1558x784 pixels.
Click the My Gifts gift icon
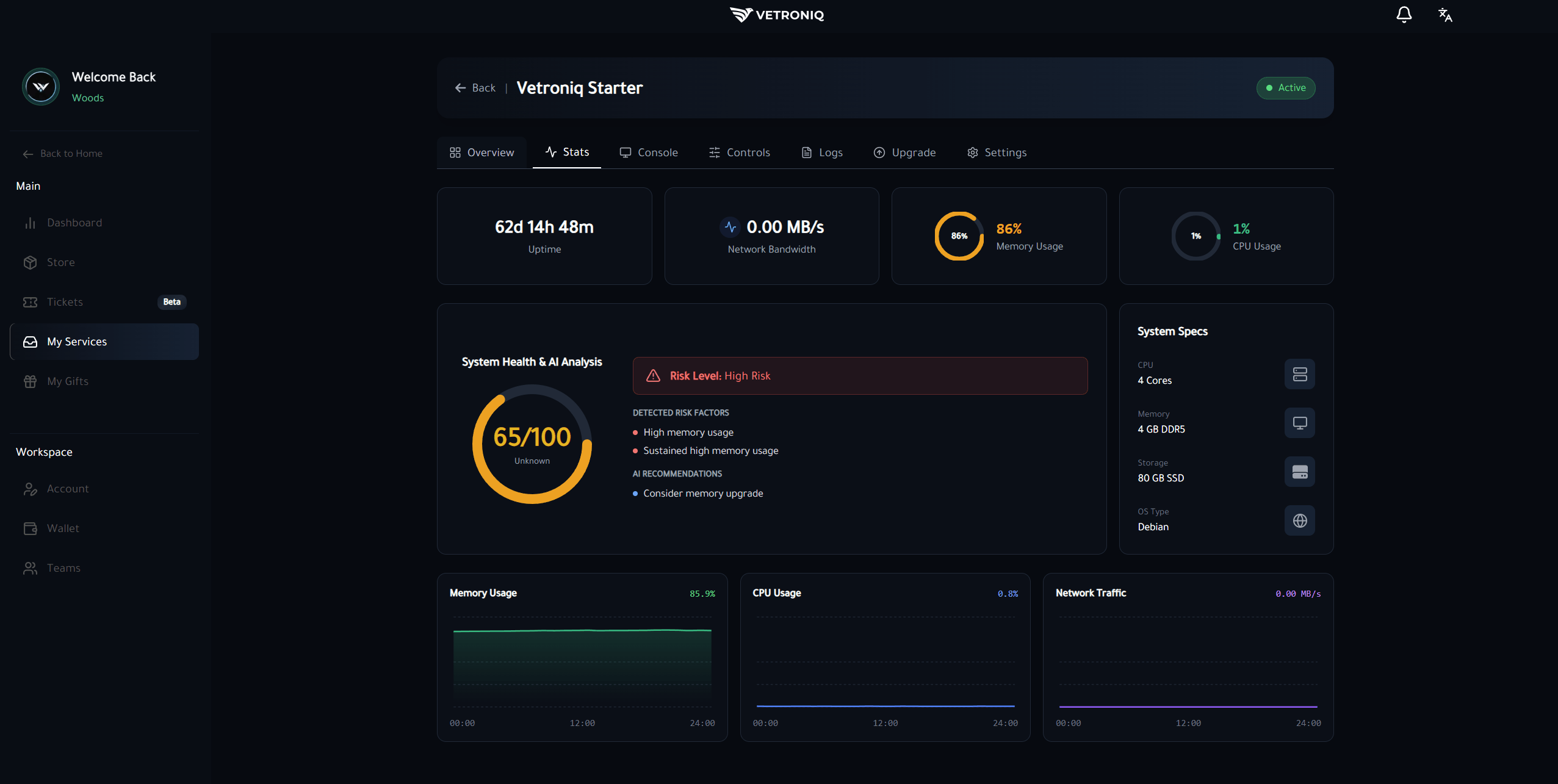coord(30,381)
